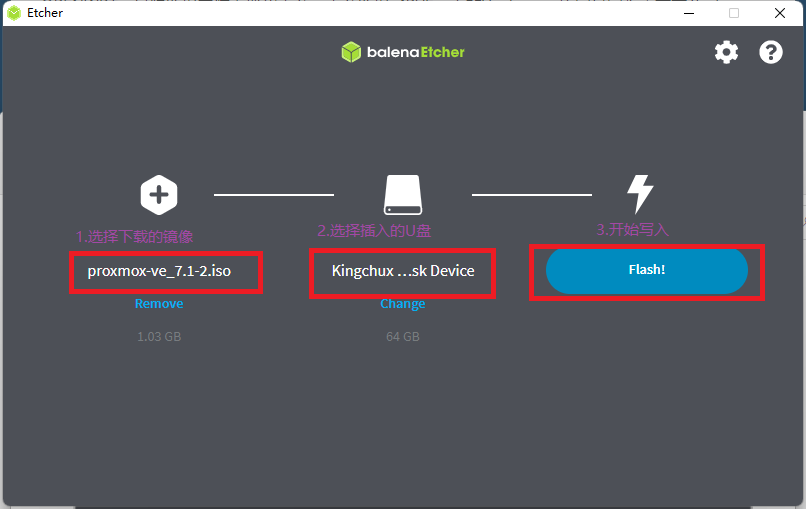Viewport: 806px width, 509px height.
Task: Change the selected target drive
Action: (402, 303)
